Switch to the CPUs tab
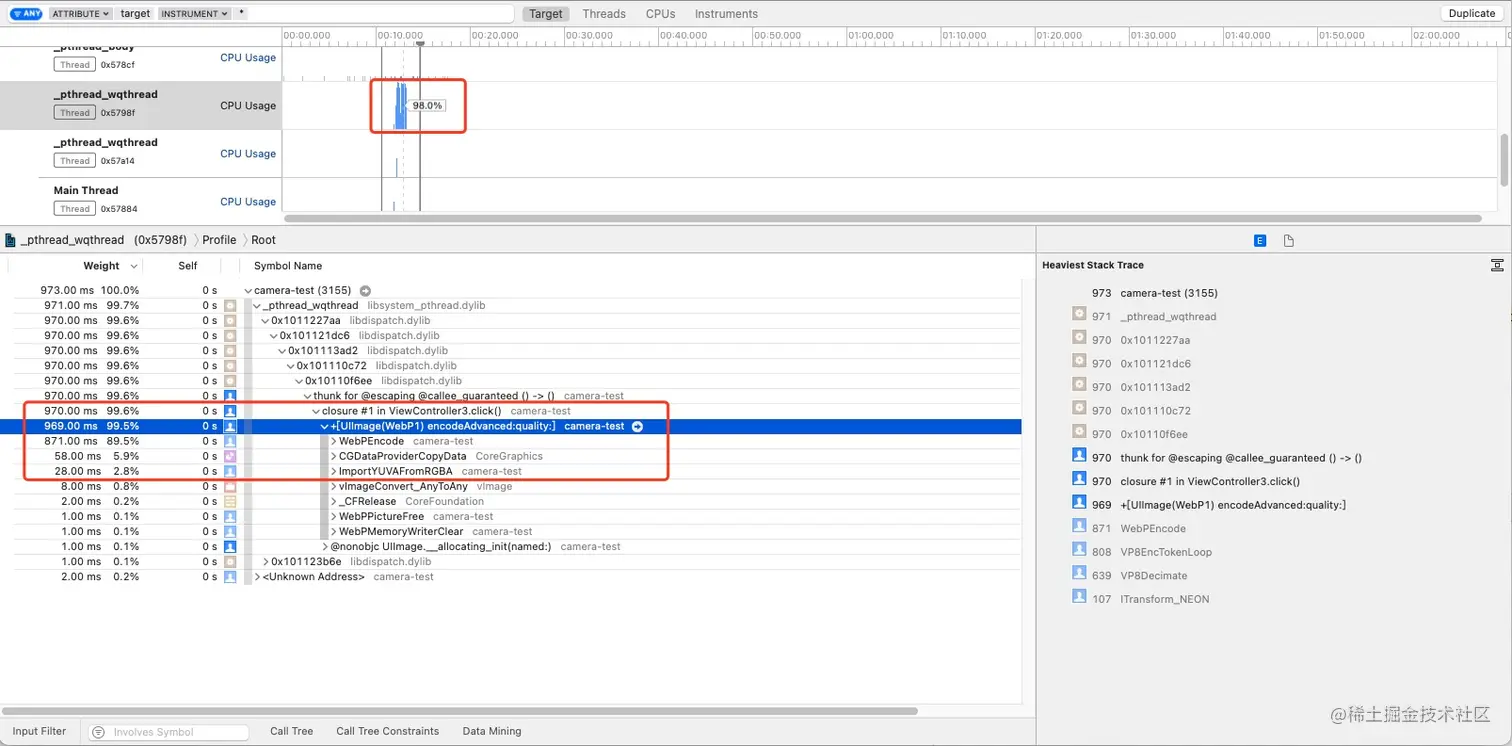 click(660, 14)
